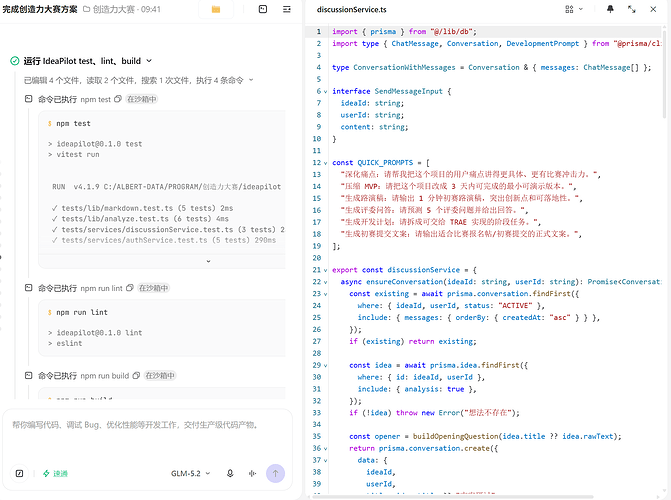Image resolution: width=671 pixels, height=500 pixels.
Task: Click 'QUICK_PROMPTS' constant name in code
Action: coord(385,163)
